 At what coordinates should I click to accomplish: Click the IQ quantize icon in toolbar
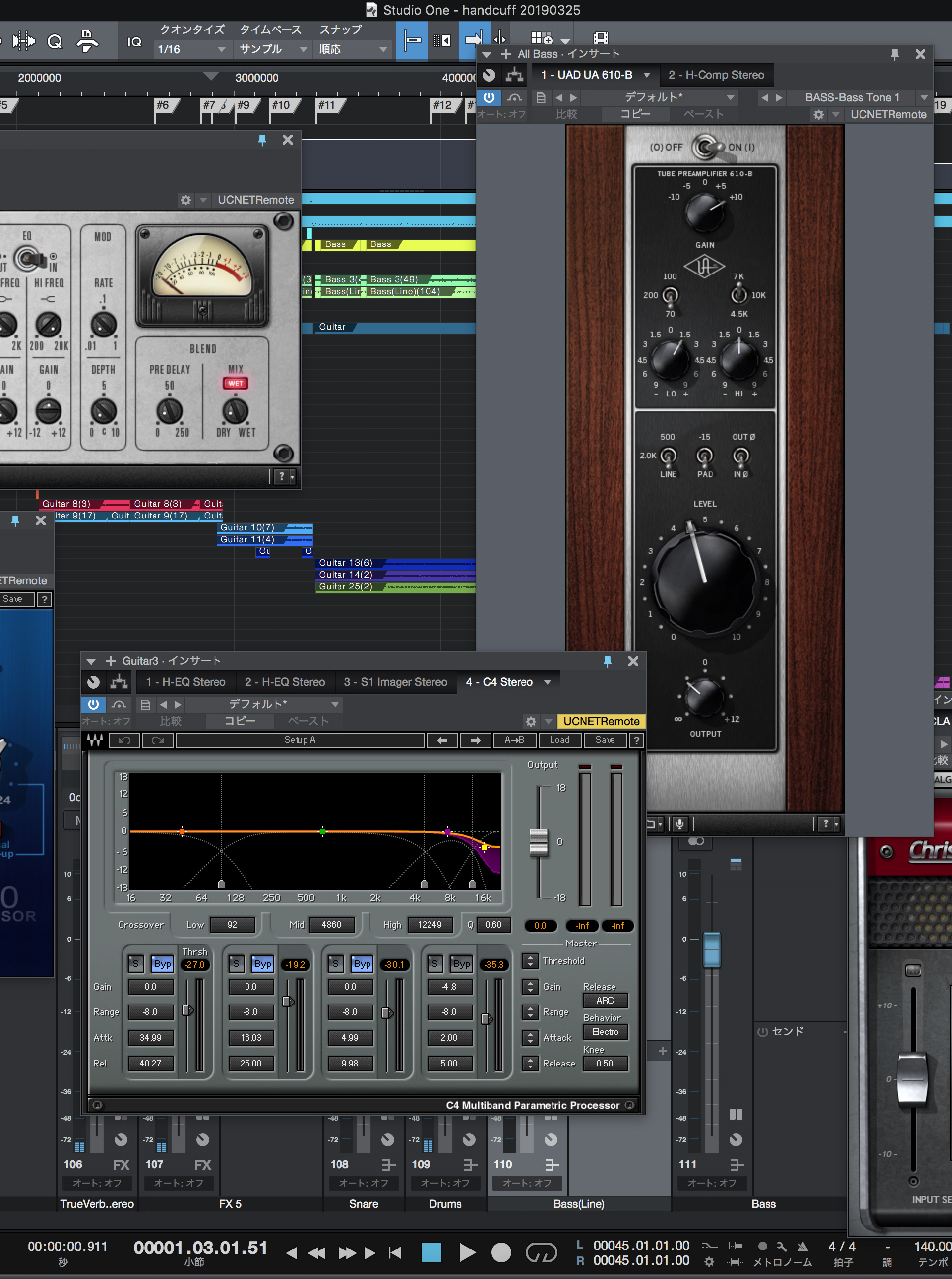pyautogui.click(x=134, y=41)
